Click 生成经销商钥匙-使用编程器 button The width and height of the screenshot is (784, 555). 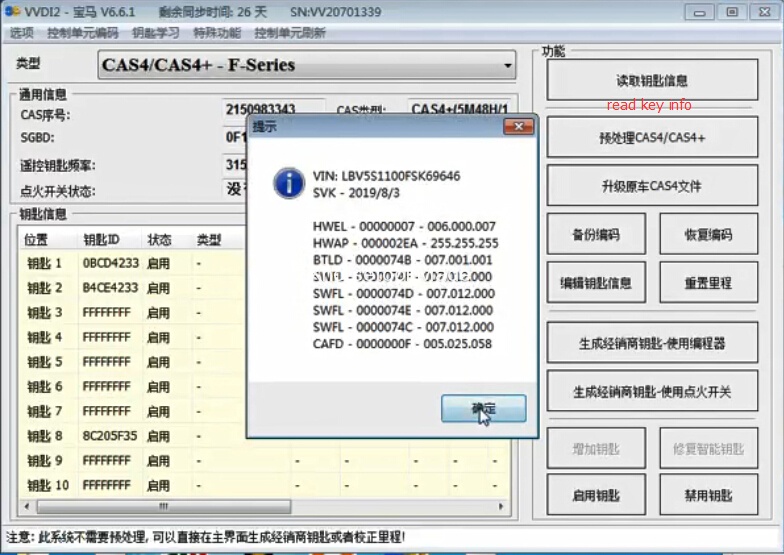coord(651,343)
